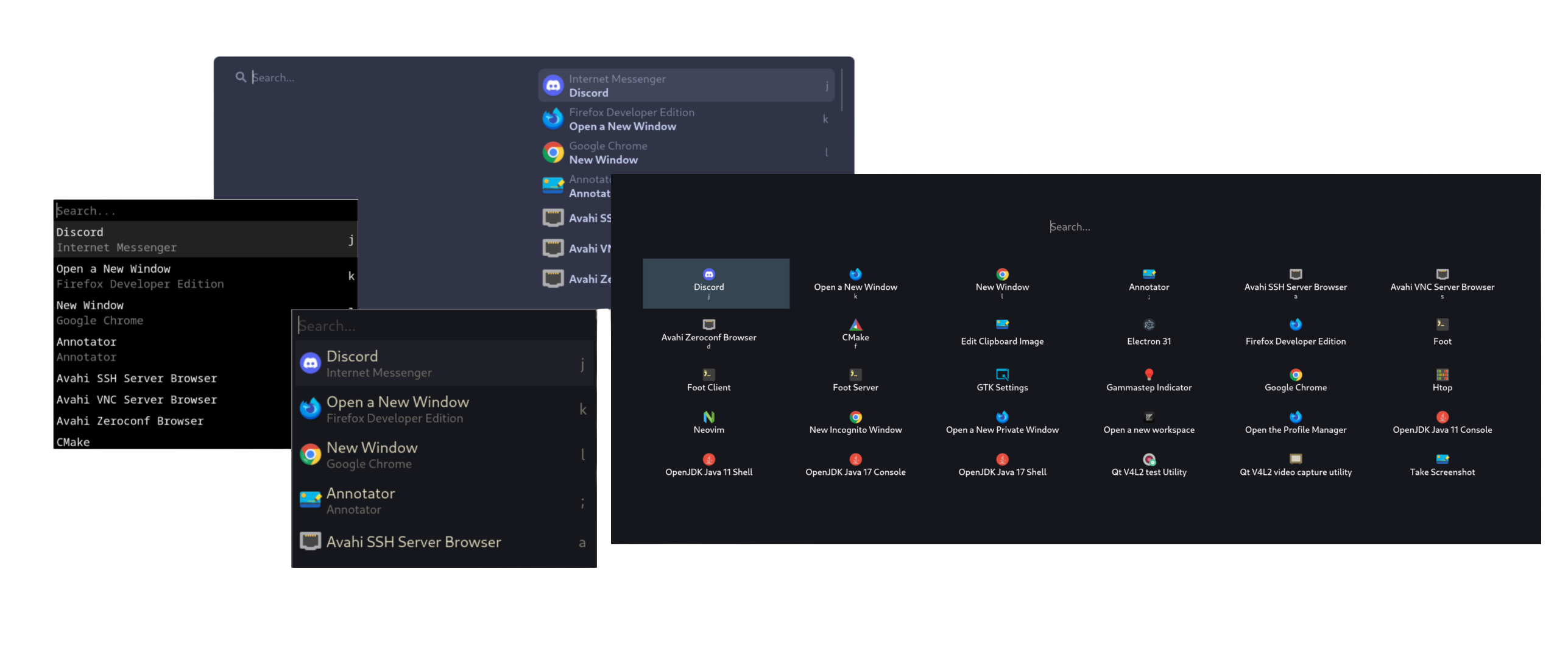Viewport: 1568px width, 652px height.
Task: Select New Window Google Chrome in large-font launcher
Action: [444, 455]
